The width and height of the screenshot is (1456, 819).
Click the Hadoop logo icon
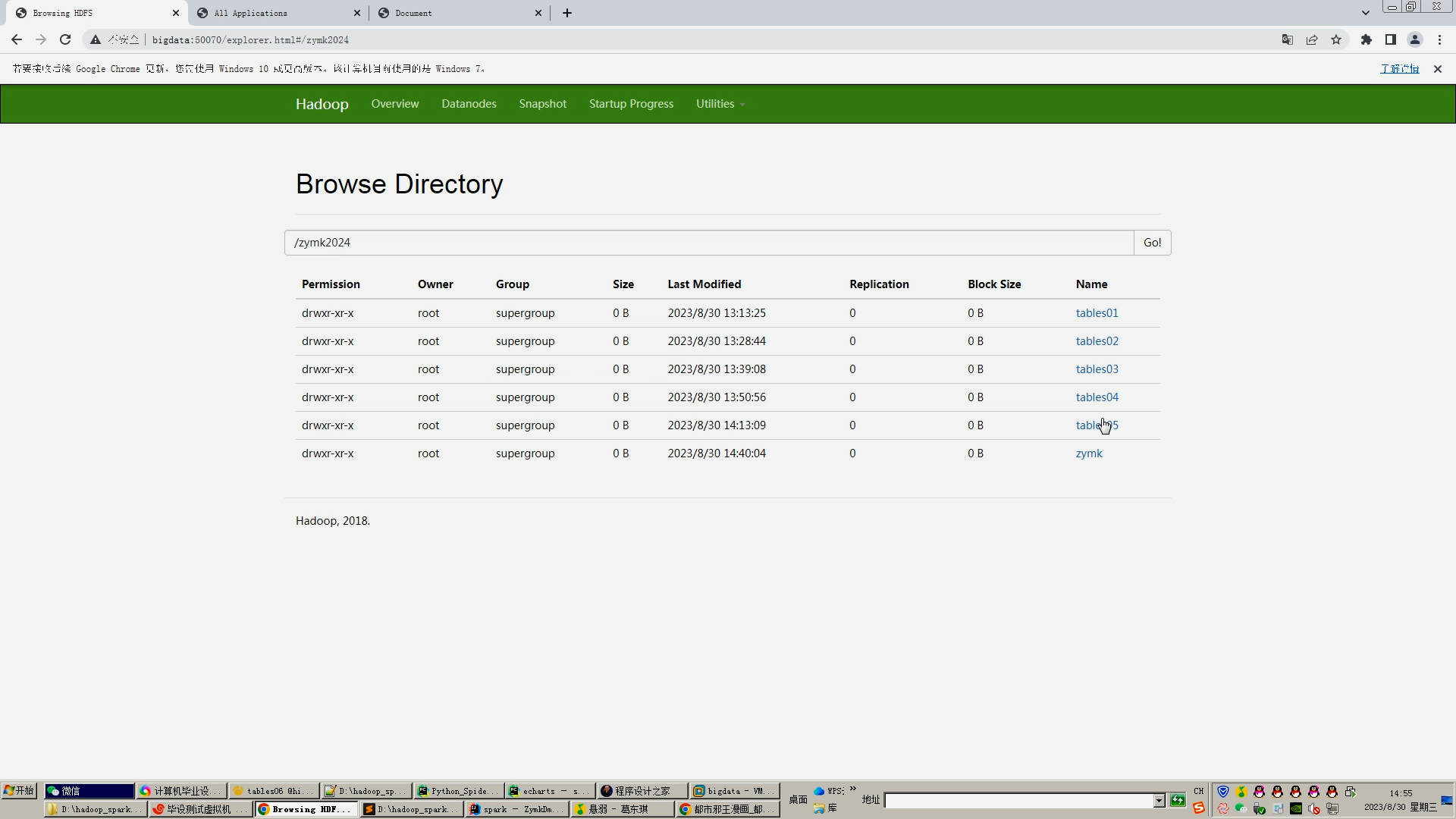coord(322,103)
